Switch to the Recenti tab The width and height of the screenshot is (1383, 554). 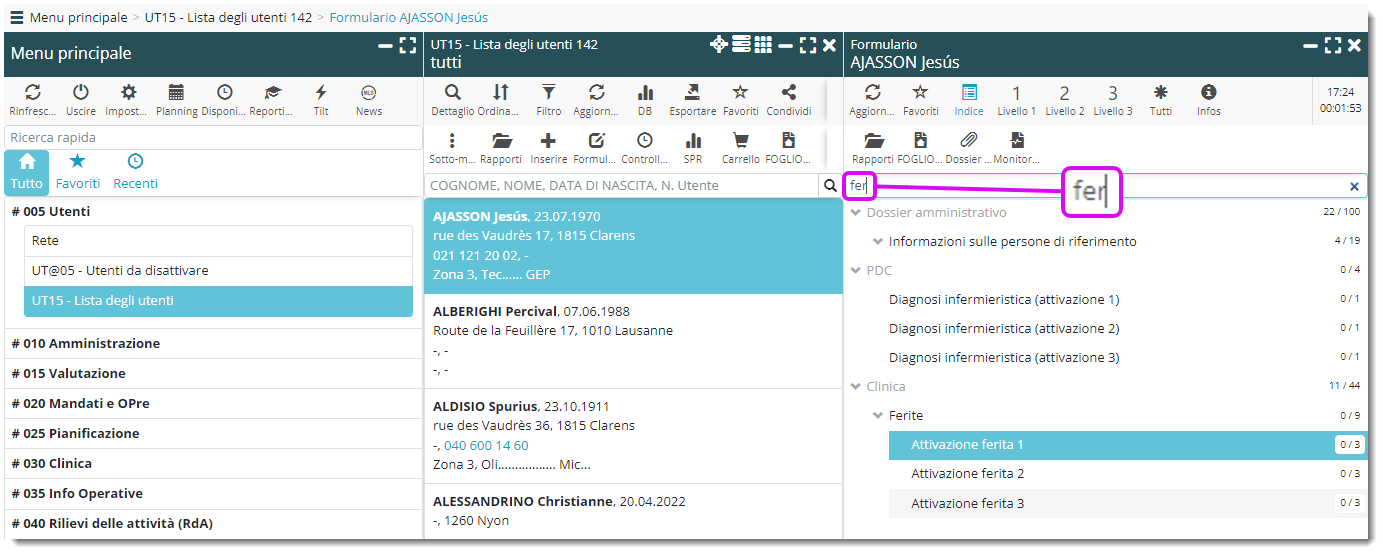point(135,171)
